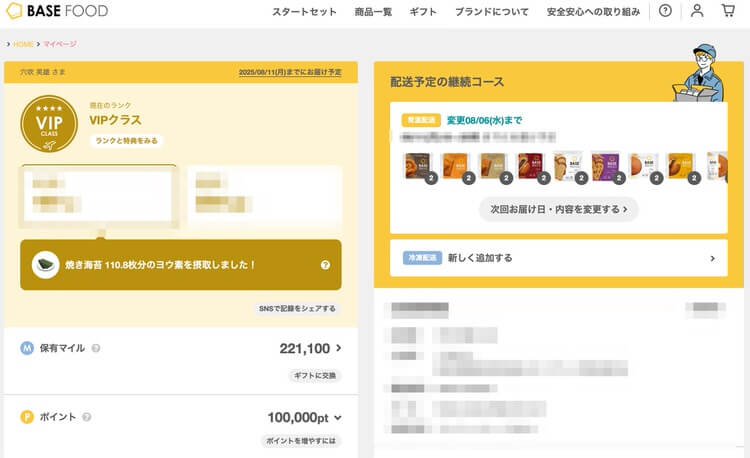Go to HOME breadcrumb link
Screen dimensions: 750x458
point(23,44)
